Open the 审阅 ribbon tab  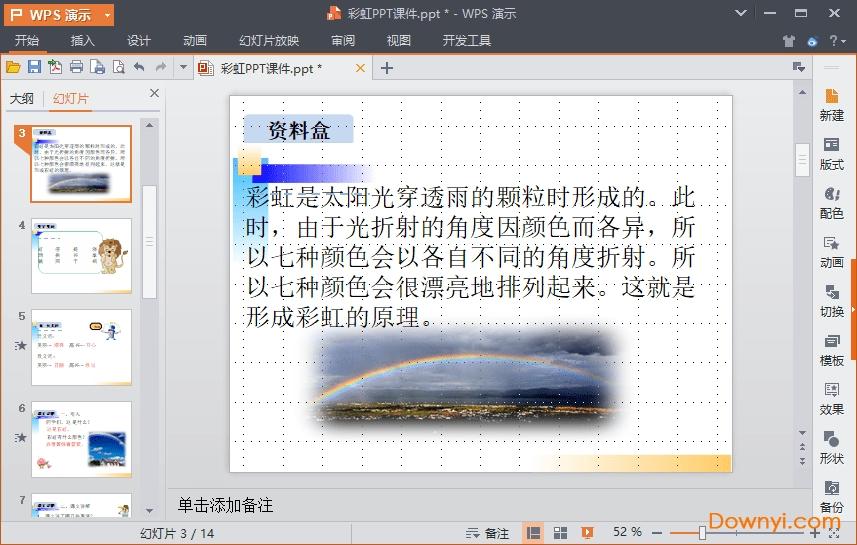[343, 40]
